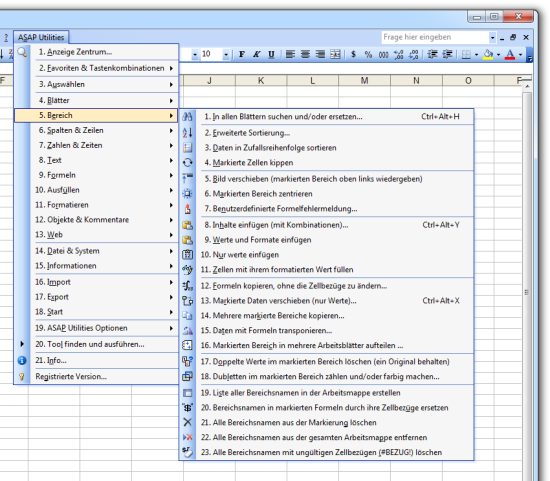Click the Increase Indent icon
The width and height of the screenshot is (550, 481).
coord(447,54)
